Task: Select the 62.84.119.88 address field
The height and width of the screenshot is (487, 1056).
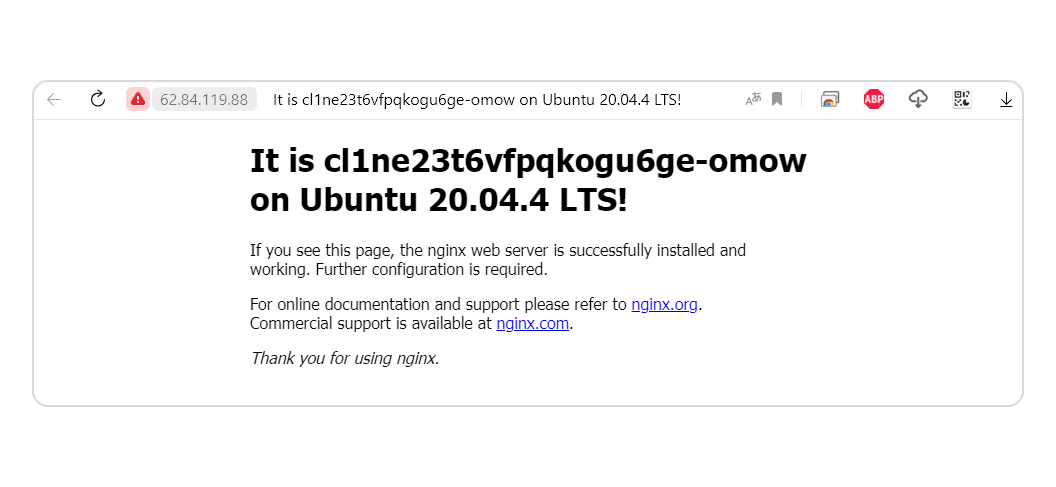Action: click(x=204, y=99)
